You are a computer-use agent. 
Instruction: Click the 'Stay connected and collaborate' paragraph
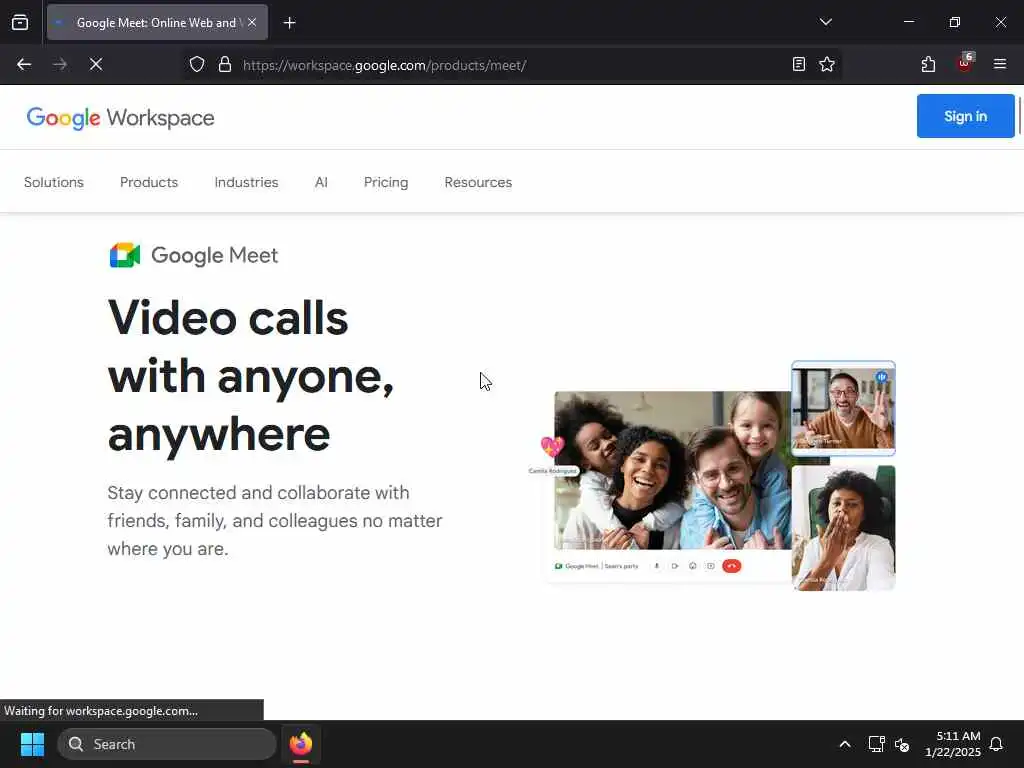point(274,520)
